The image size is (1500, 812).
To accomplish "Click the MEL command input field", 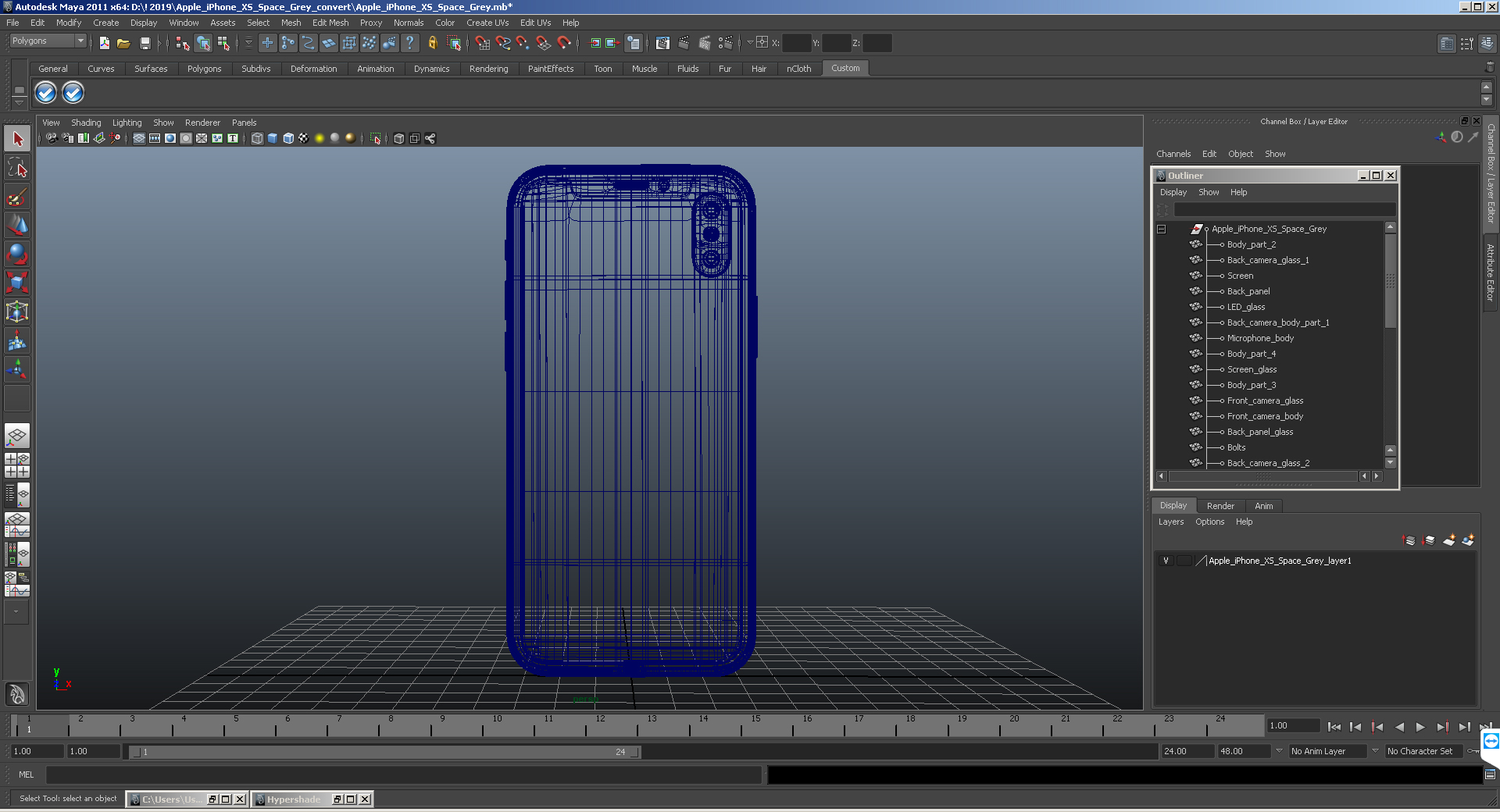I will click(404, 775).
